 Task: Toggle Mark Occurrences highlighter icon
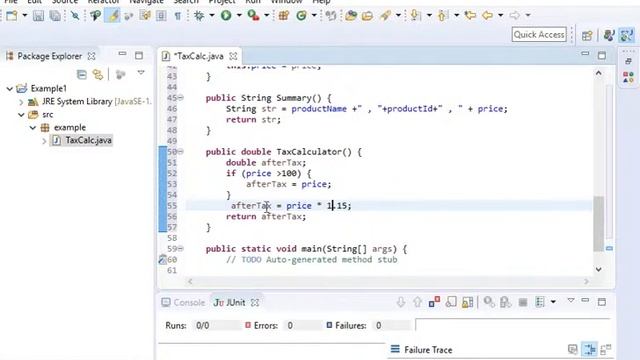[113, 16]
